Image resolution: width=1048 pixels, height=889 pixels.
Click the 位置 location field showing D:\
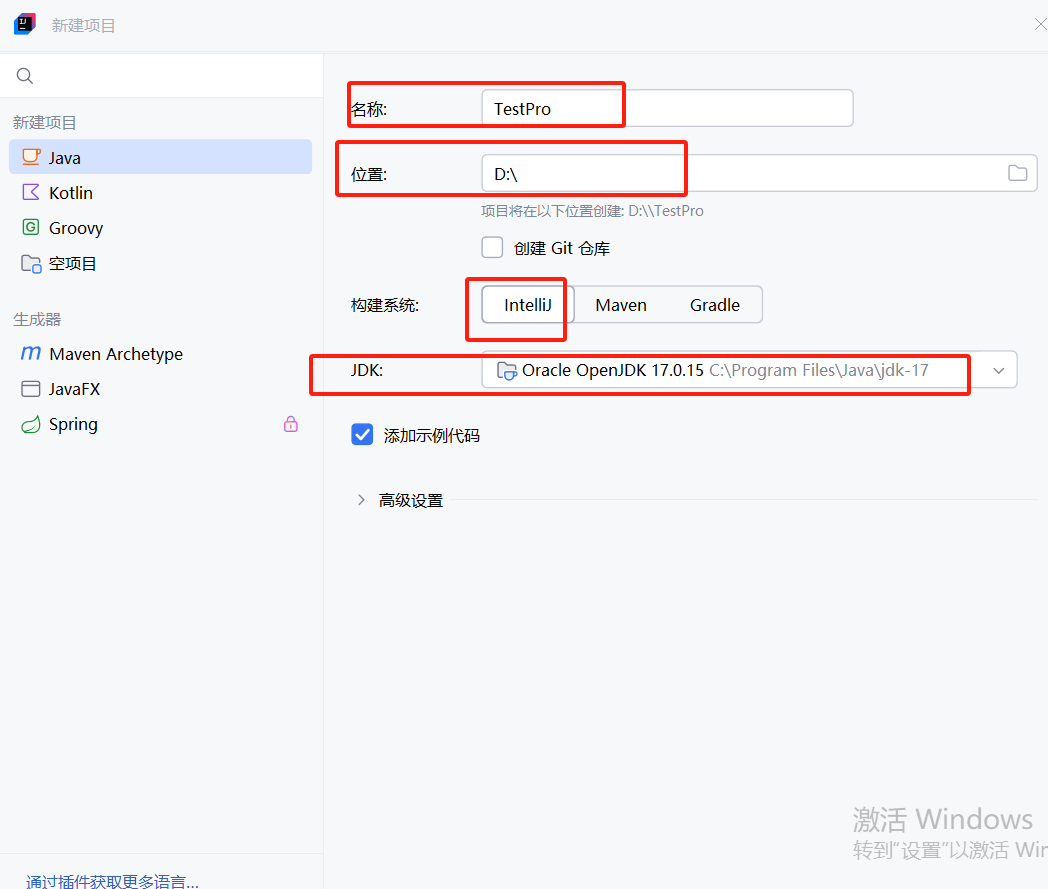pos(759,173)
